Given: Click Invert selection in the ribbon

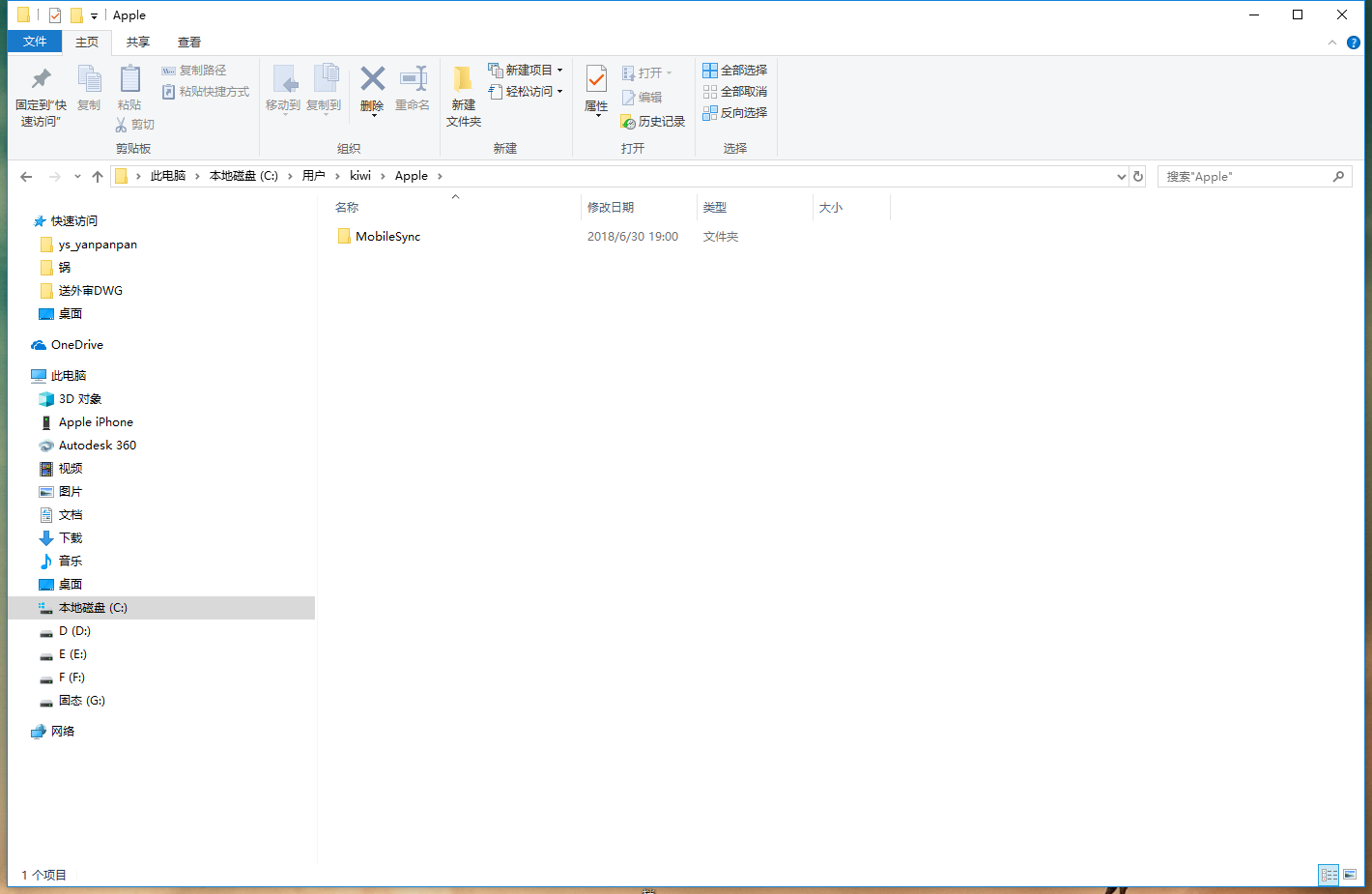Looking at the screenshot, I should coord(734,113).
